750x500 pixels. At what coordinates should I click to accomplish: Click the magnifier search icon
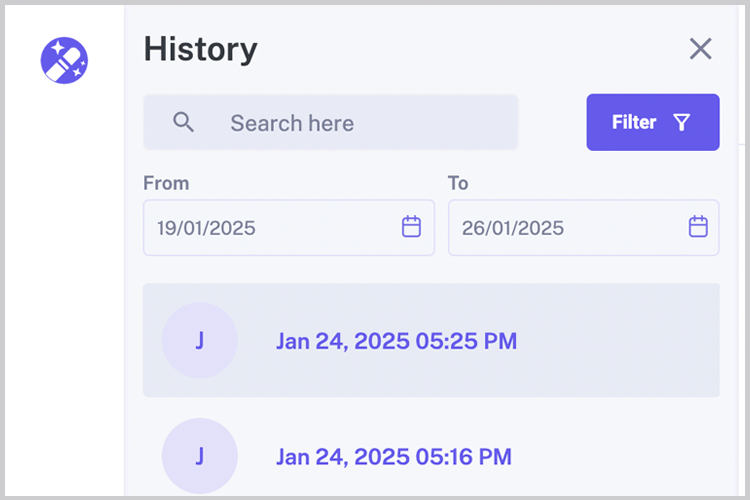[x=183, y=122]
